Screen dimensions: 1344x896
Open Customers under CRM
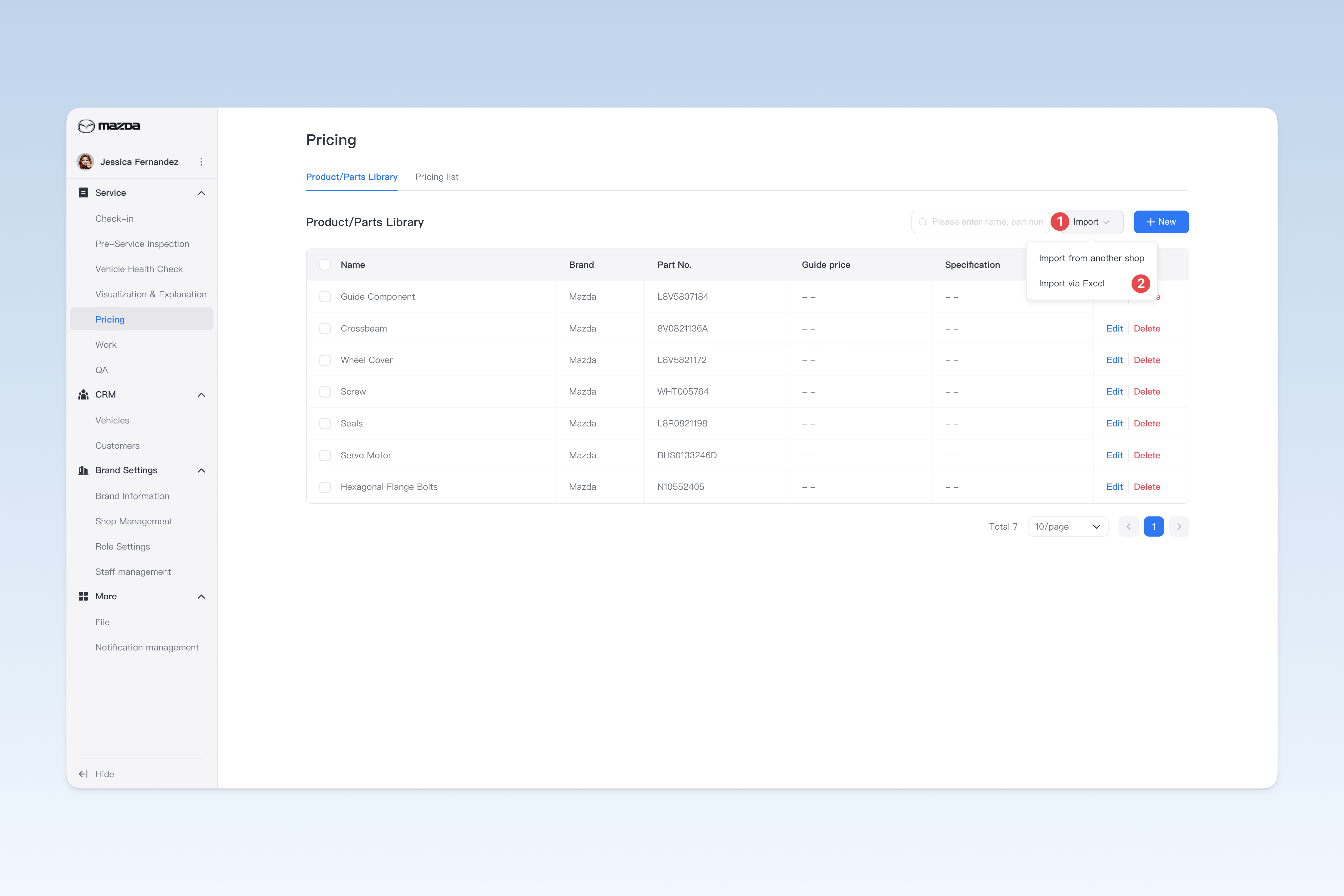[117, 446]
